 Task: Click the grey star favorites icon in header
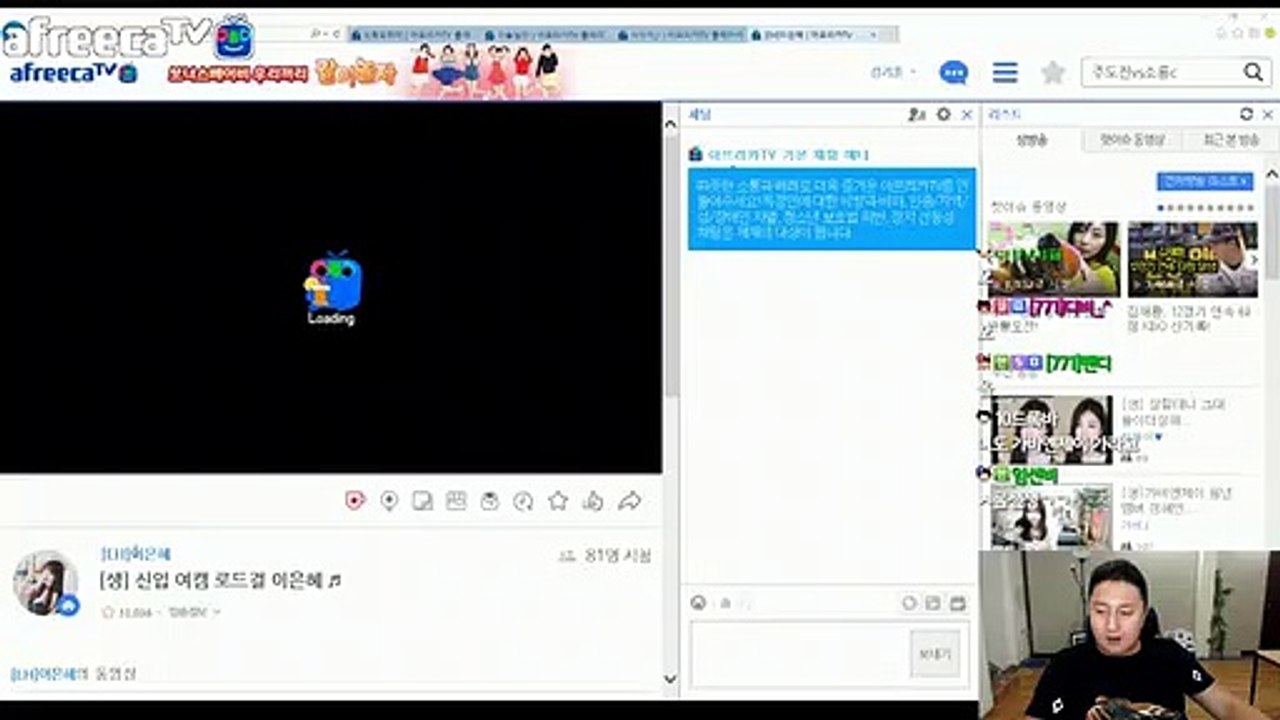click(x=1053, y=72)
